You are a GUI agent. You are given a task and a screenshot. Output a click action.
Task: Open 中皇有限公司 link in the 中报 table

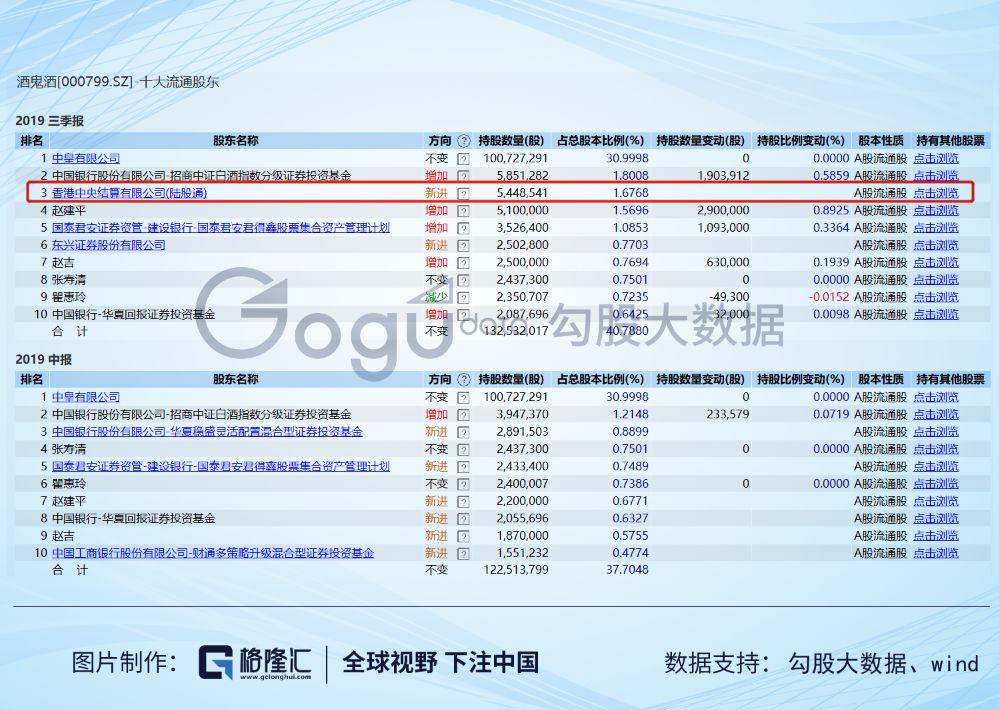click(x=86, y=397)
